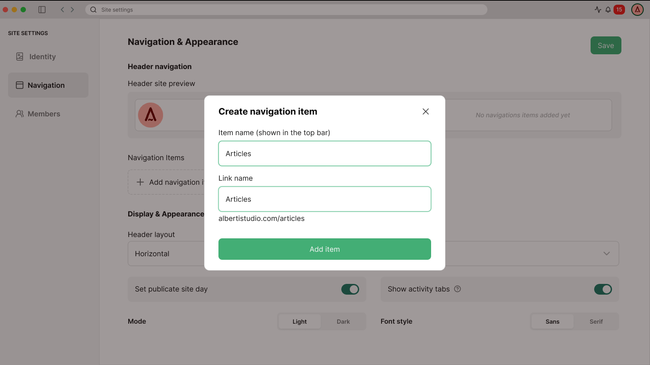The image size is (650, 365).
Task: Close the Create navigation item dialog
Action: (425, 112)
